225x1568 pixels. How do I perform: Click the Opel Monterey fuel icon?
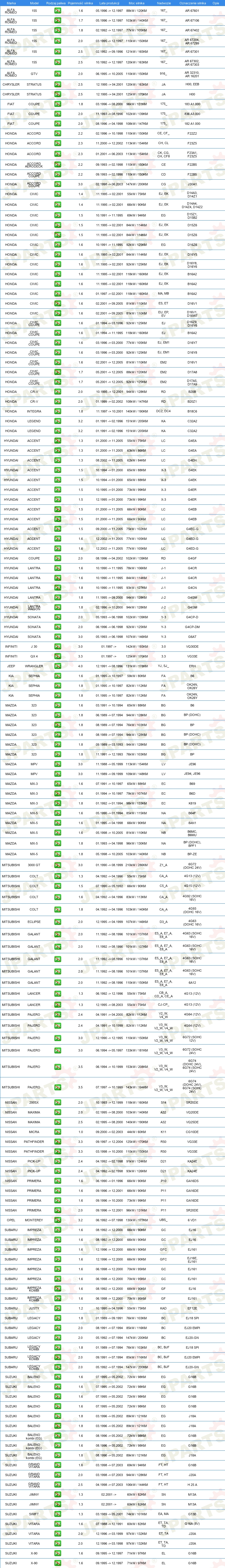(58, 1220)
